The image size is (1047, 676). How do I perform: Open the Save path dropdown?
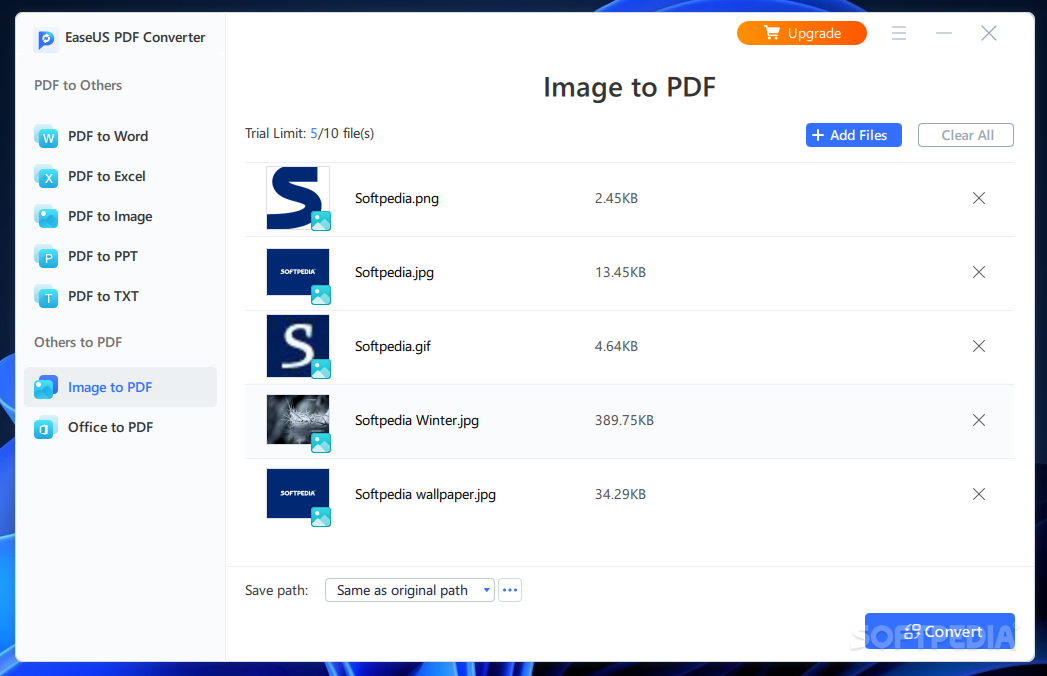[409, 590]
